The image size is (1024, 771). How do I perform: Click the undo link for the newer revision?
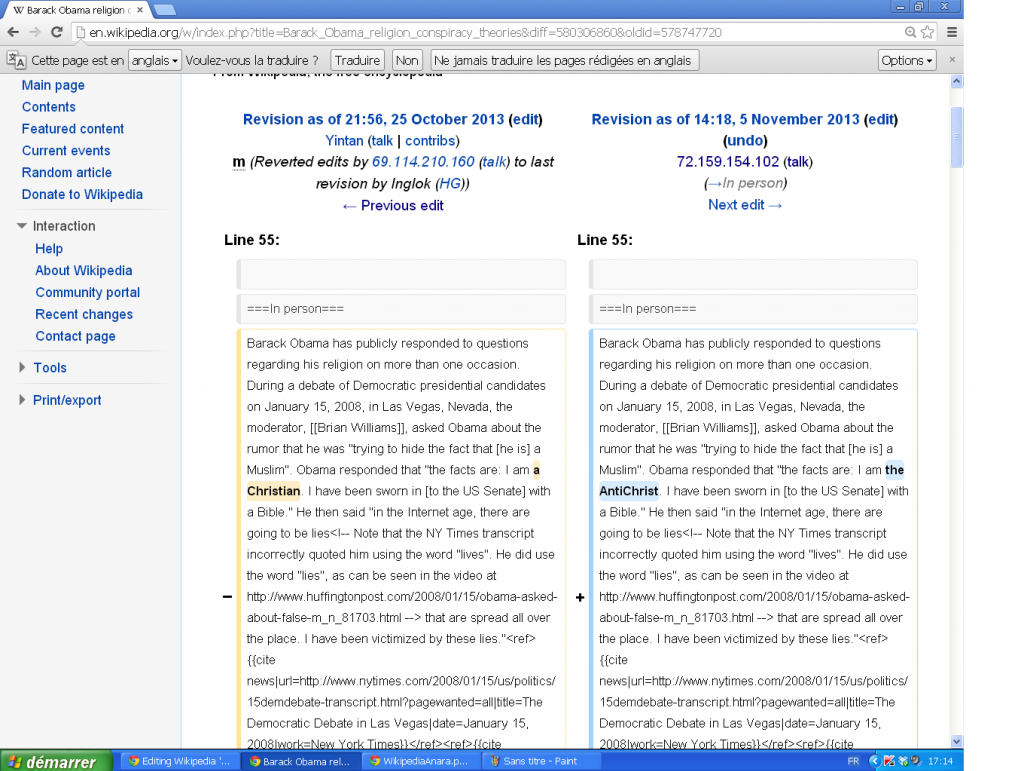click(x=745, y=140)
